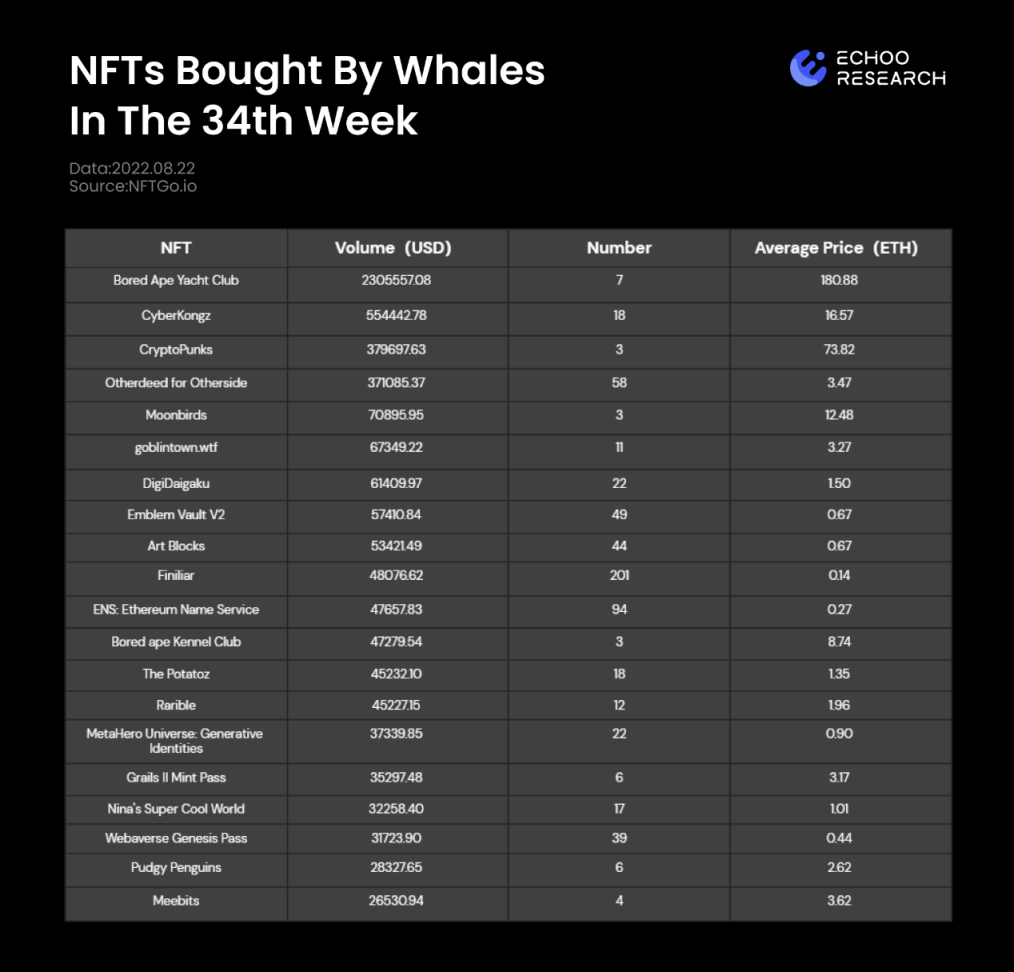1014x972 pixels.
Task: Click the goblintown.wtf row name
Action: coord(176,448)
